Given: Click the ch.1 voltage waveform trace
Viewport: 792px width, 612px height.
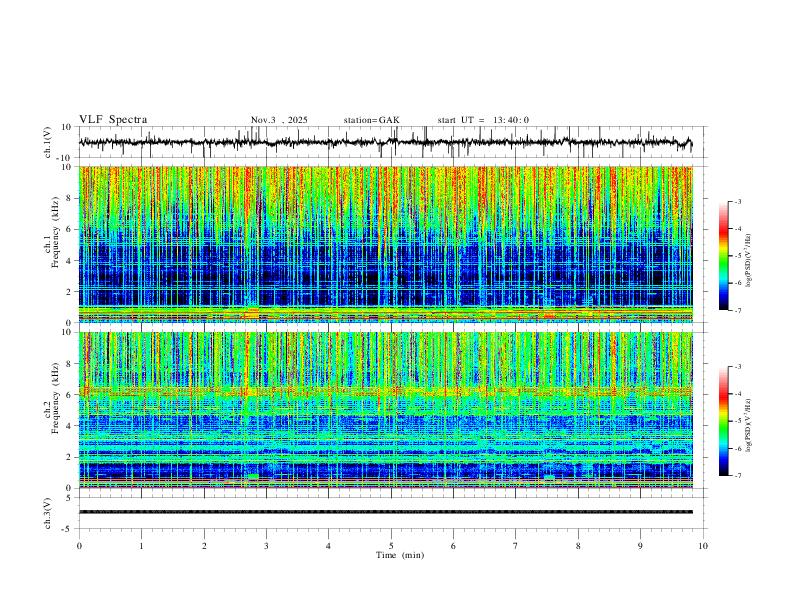Looking at the screenshot, I should (x=385, y=142).
